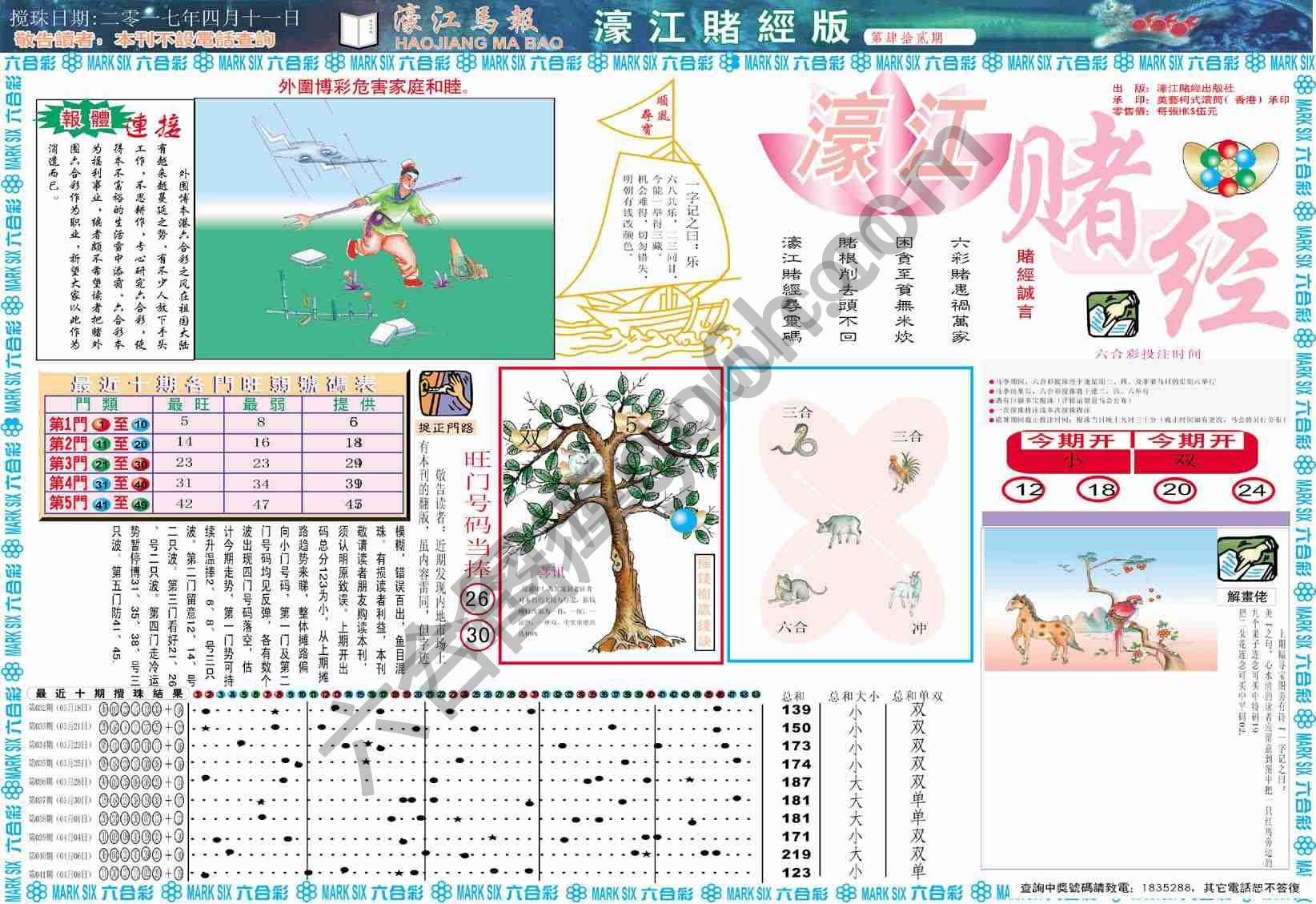Viewport: 1316px width, 904px height.
Task: Click the circled number 30
Action: pyautogui.click(x=478, y=636)
